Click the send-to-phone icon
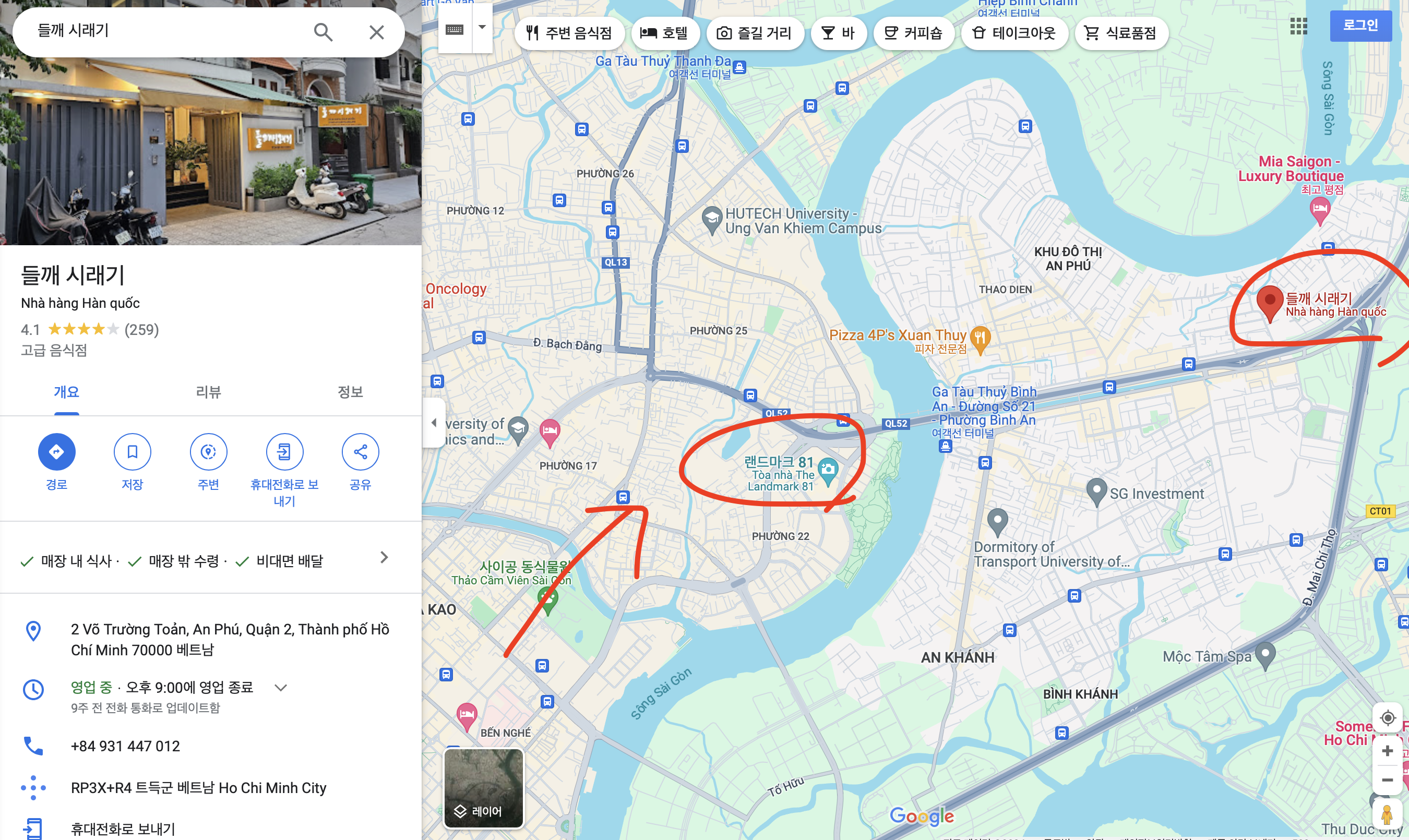This screenshot has height=840, width=1409. coord(284,452)
